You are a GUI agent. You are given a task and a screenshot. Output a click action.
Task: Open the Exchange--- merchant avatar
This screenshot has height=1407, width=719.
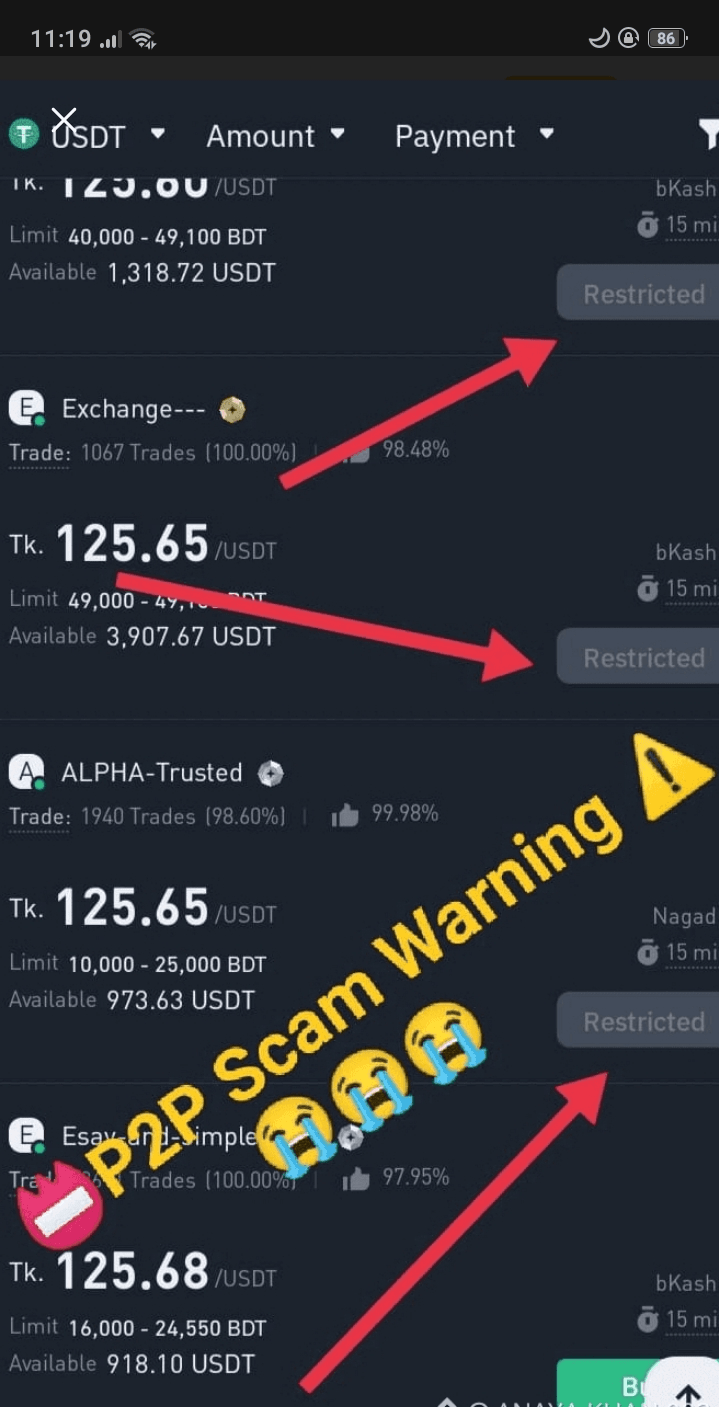(26, 409)
